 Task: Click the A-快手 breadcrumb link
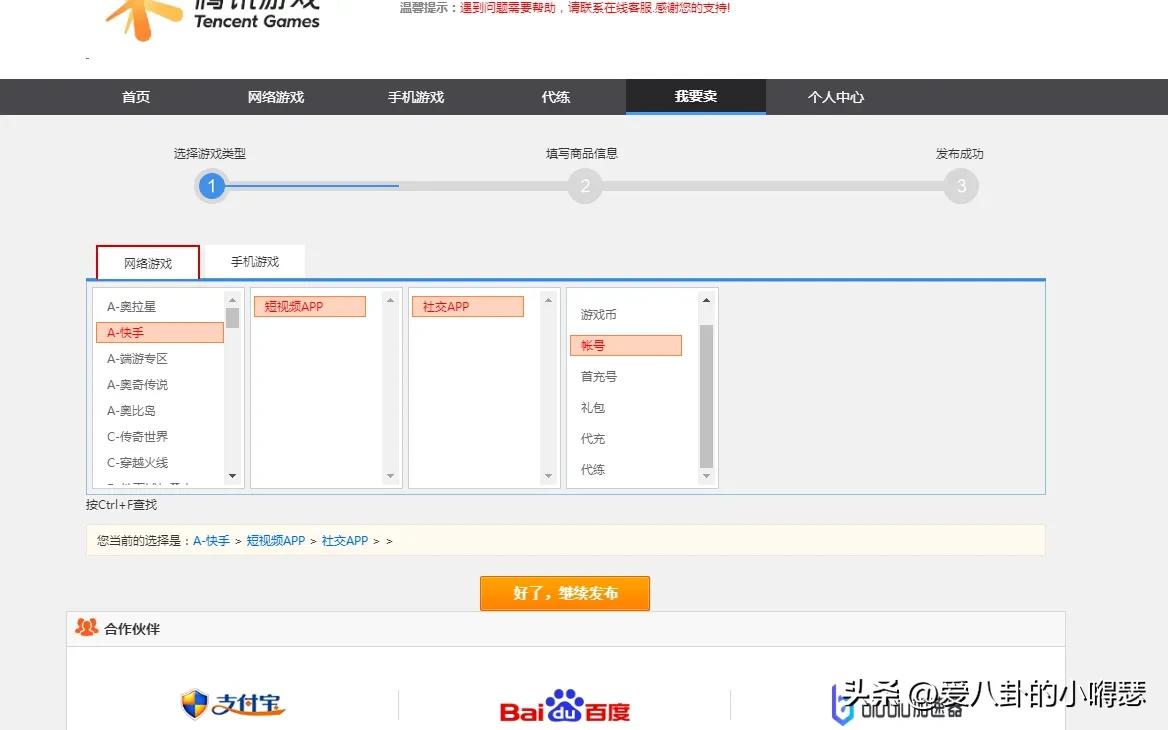tap(210, 540)
